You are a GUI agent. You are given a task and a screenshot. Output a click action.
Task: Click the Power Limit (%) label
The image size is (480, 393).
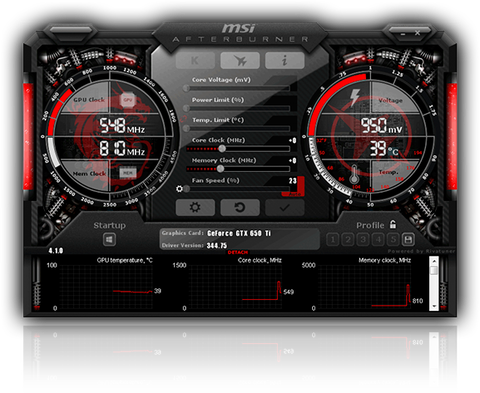(x=218, y=100)
